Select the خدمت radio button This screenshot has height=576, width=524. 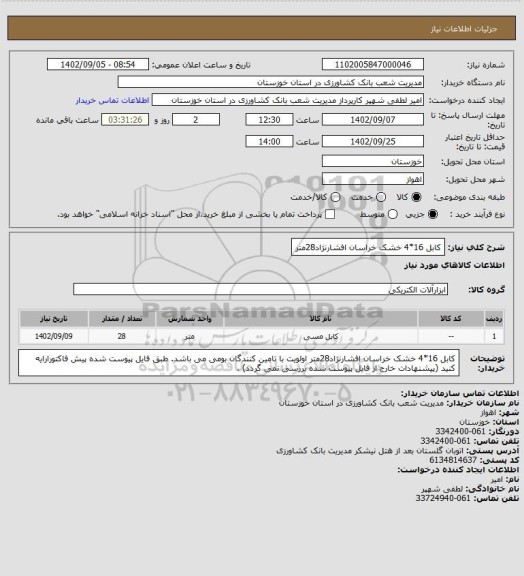click(381, 197)
